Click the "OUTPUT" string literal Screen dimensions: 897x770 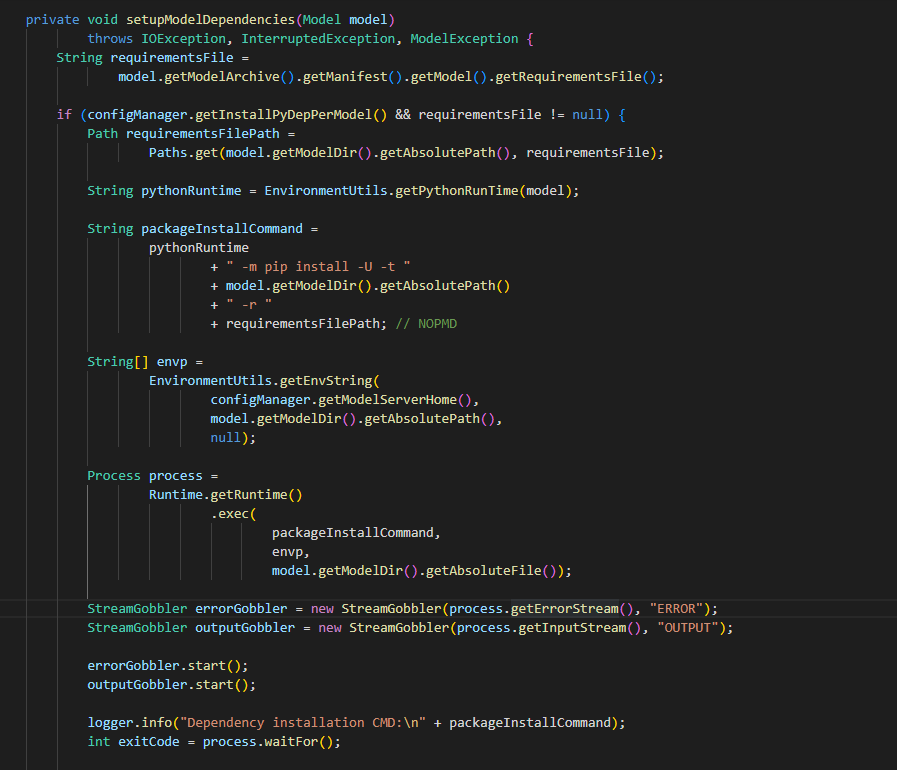[x=687, y=628]
